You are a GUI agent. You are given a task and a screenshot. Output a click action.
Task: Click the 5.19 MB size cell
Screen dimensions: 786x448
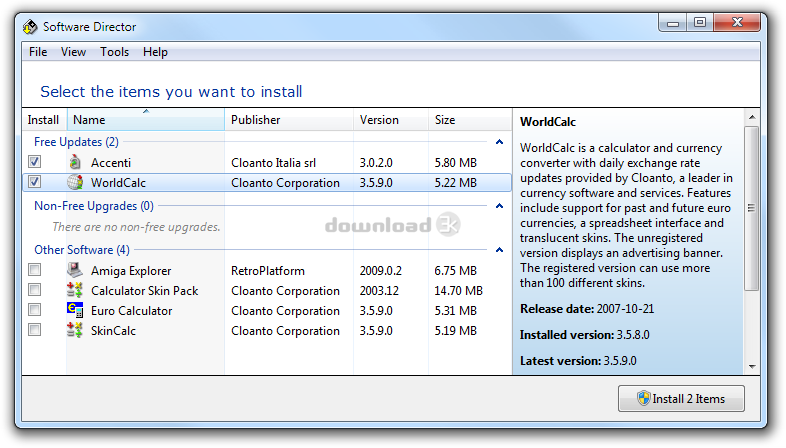[x=456, y=331]
